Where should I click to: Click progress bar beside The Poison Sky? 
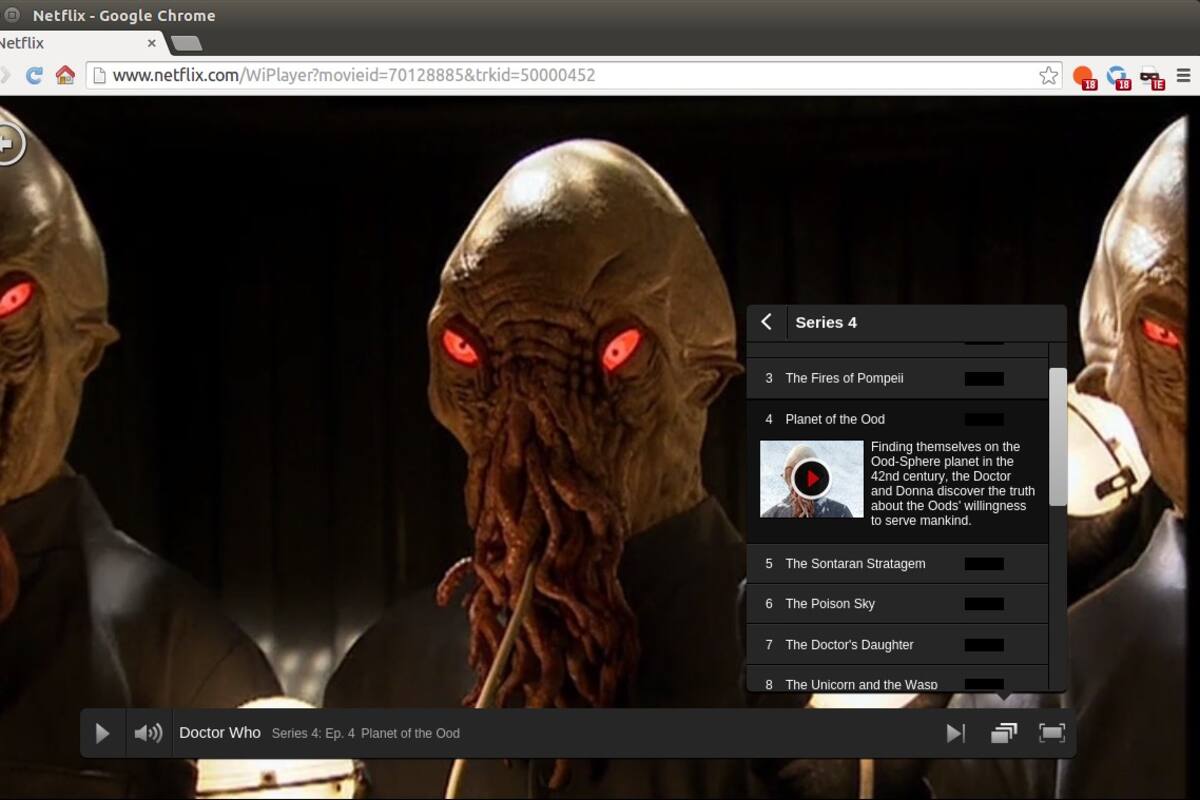tap(984, 604)
